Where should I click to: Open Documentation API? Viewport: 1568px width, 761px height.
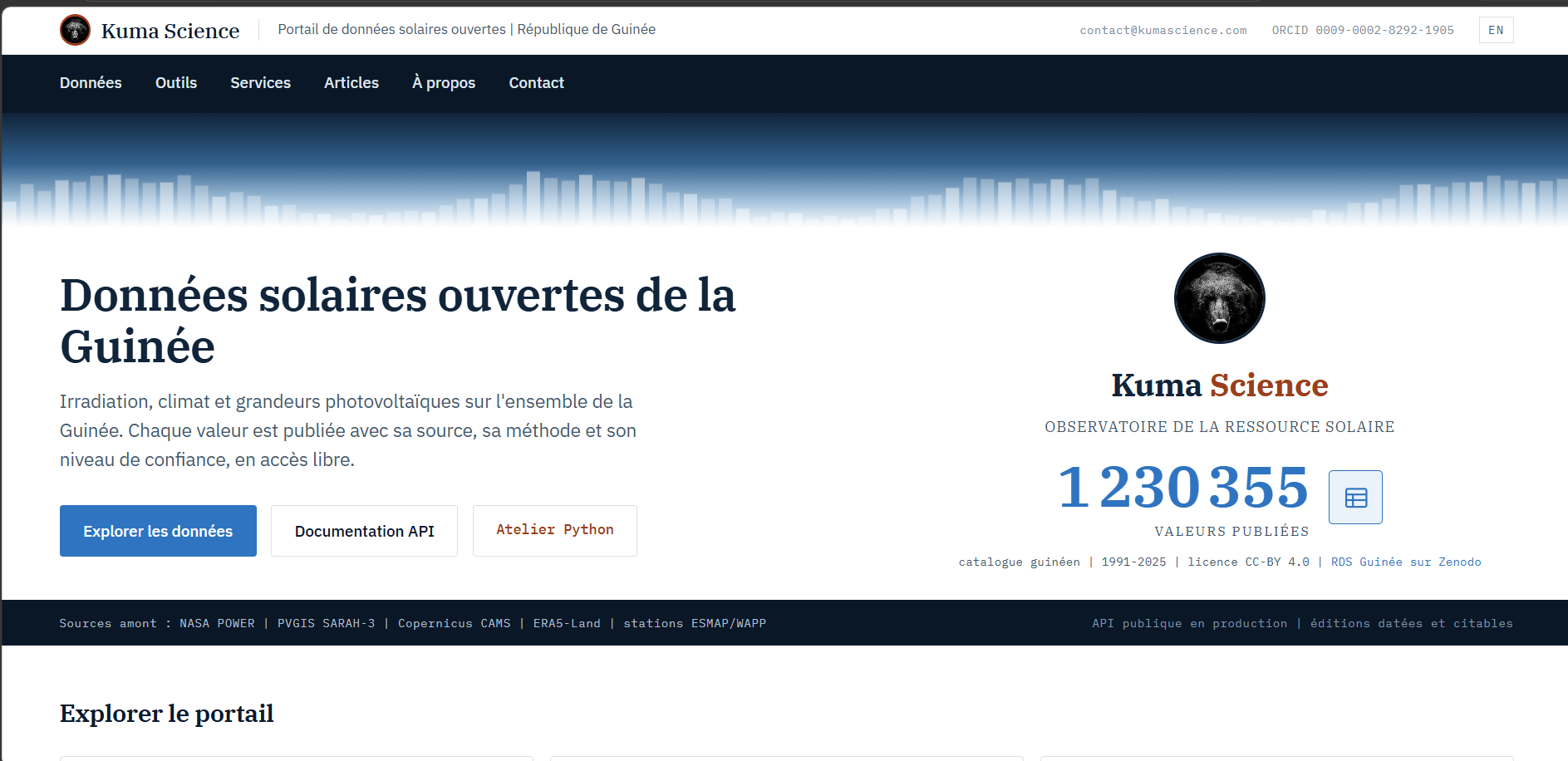coord(364,531)
